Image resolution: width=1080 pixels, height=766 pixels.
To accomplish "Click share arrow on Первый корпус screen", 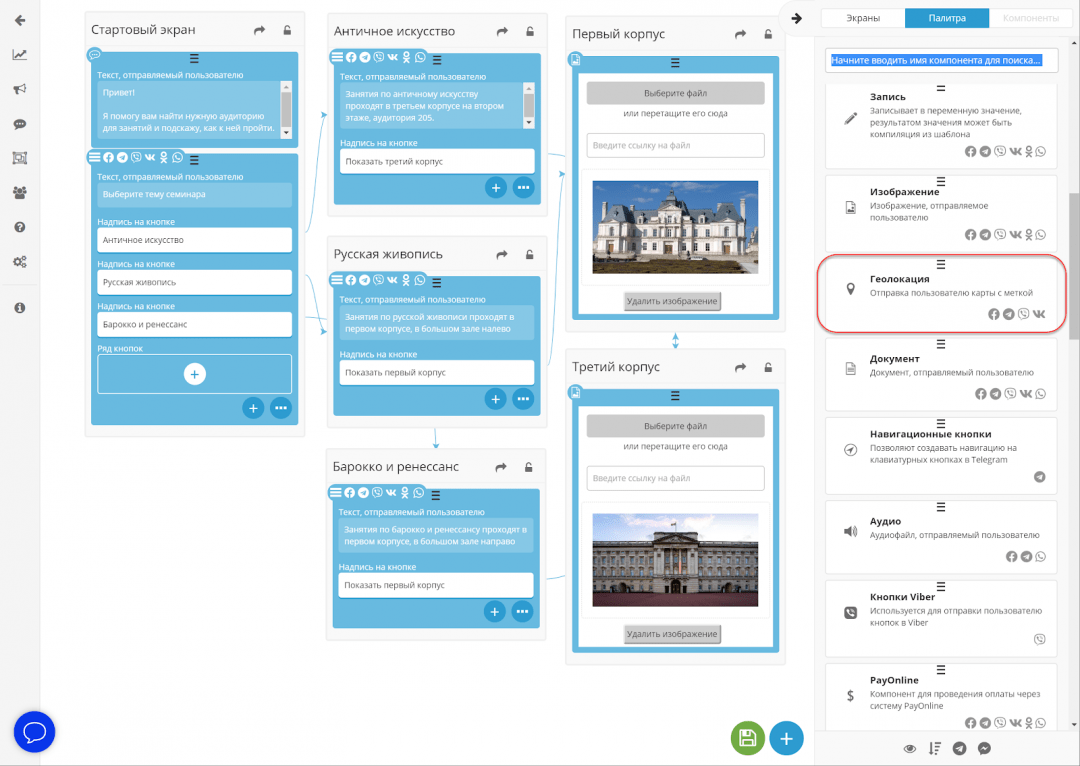I will (x=741, y=34).
